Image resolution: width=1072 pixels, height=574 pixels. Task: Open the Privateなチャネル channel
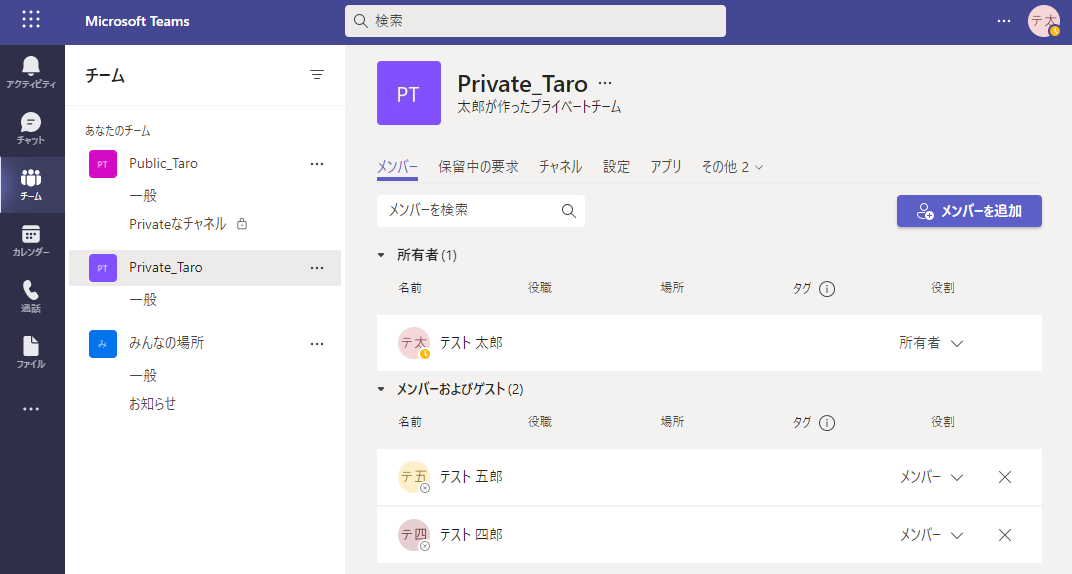(x=178, y=224)
